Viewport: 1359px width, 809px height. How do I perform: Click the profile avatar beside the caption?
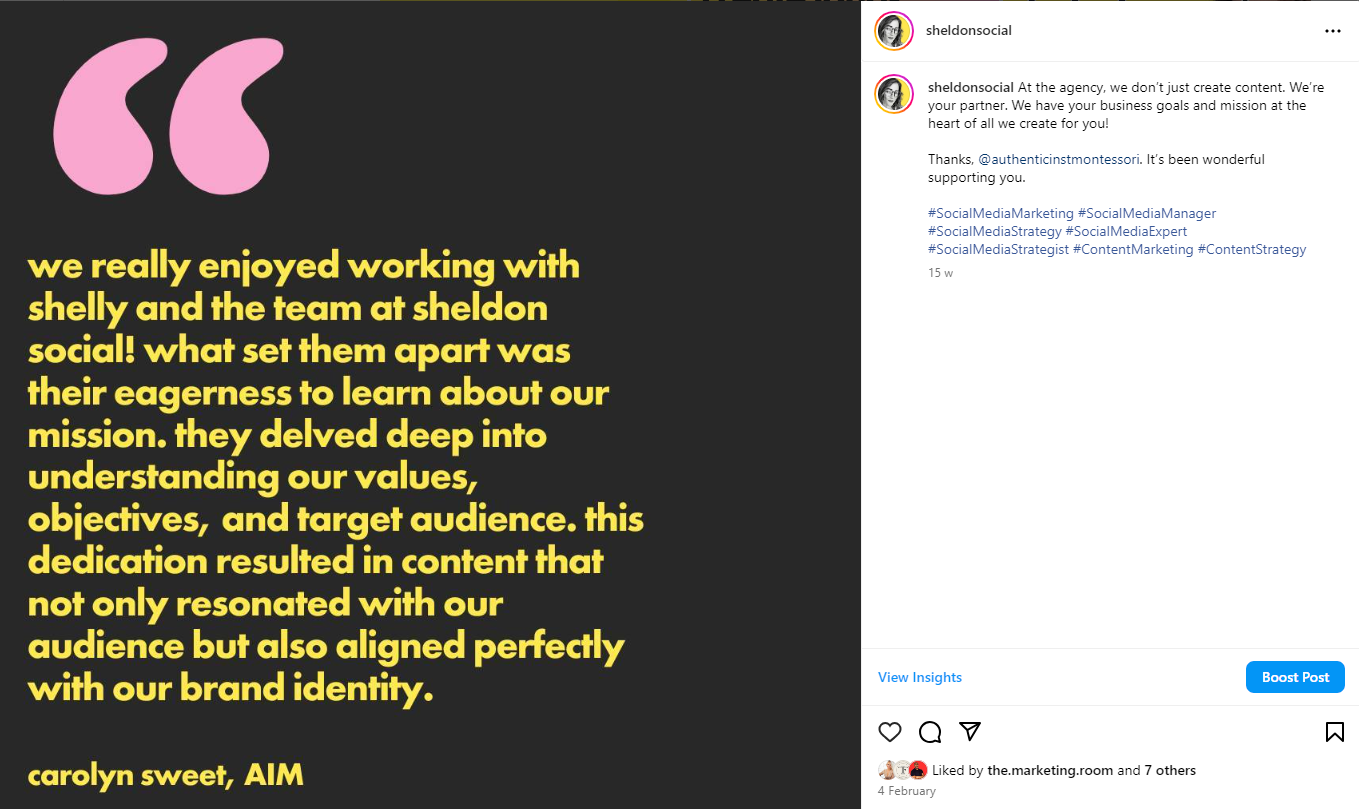point(894,93)
